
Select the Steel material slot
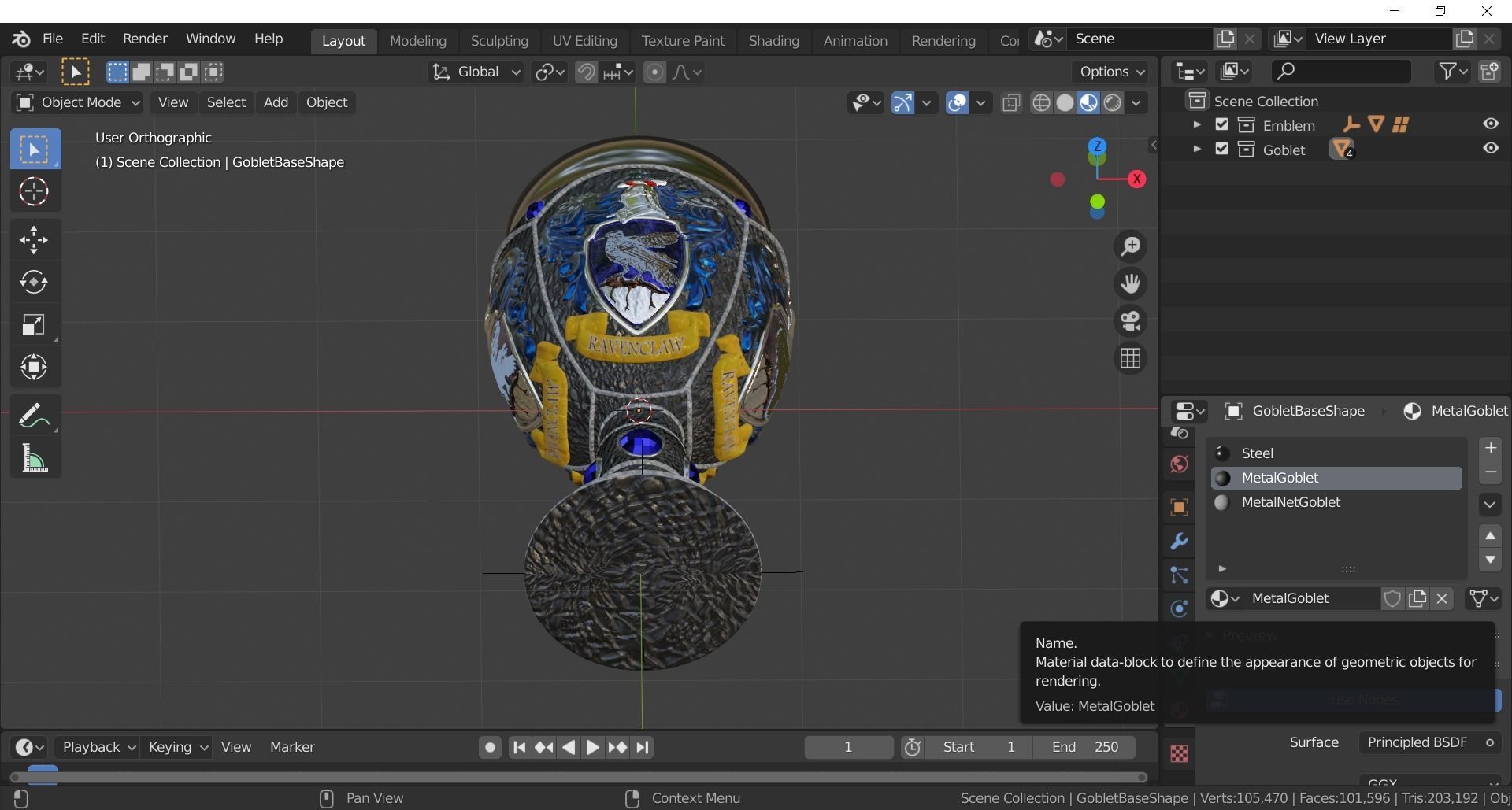(1336, 453)
